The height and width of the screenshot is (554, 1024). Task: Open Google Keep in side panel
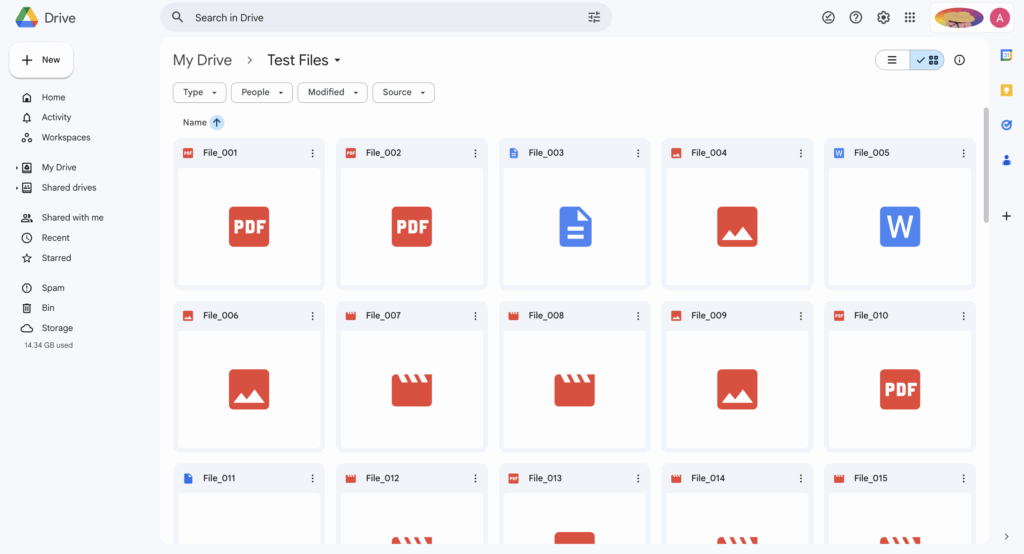(1007, 90)
